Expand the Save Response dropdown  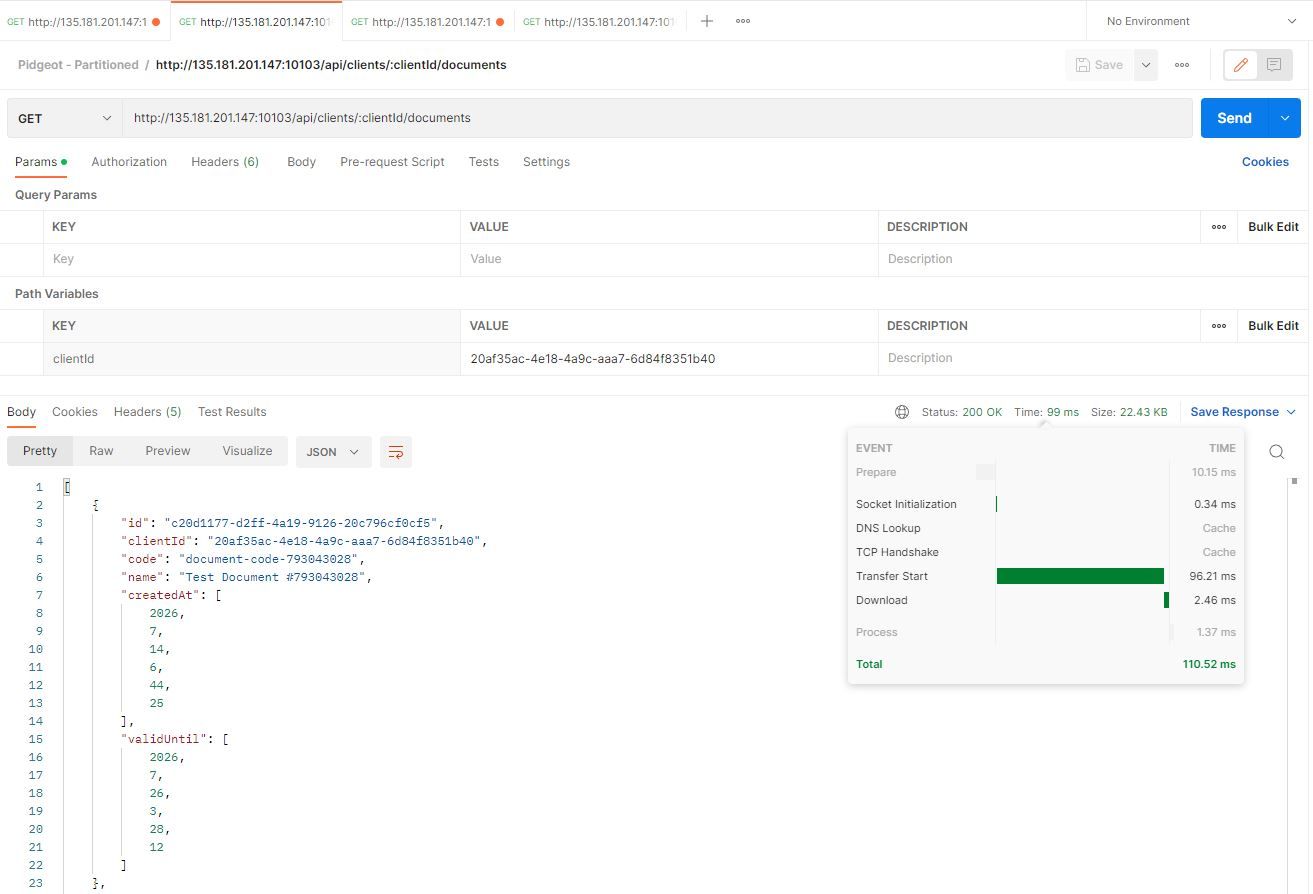click(x=1243, y=412)
